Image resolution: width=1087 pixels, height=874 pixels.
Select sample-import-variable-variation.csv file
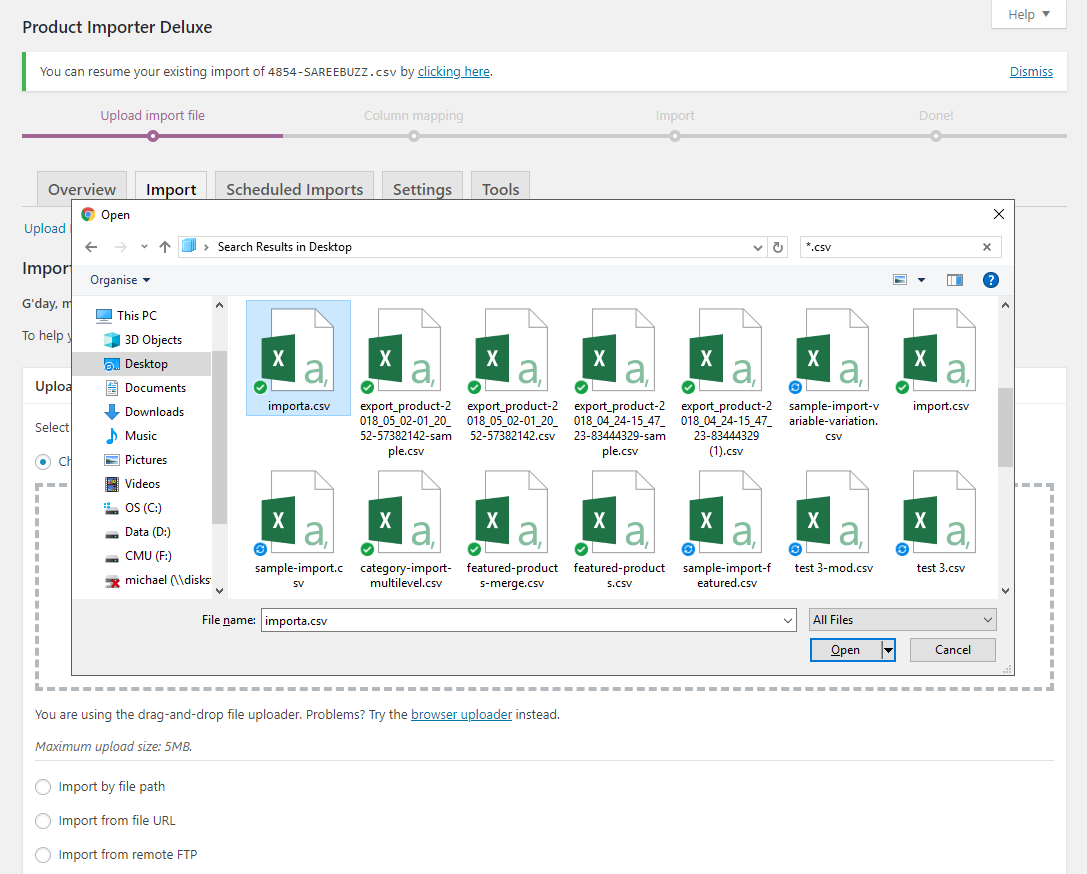click(x=833, y=374)
